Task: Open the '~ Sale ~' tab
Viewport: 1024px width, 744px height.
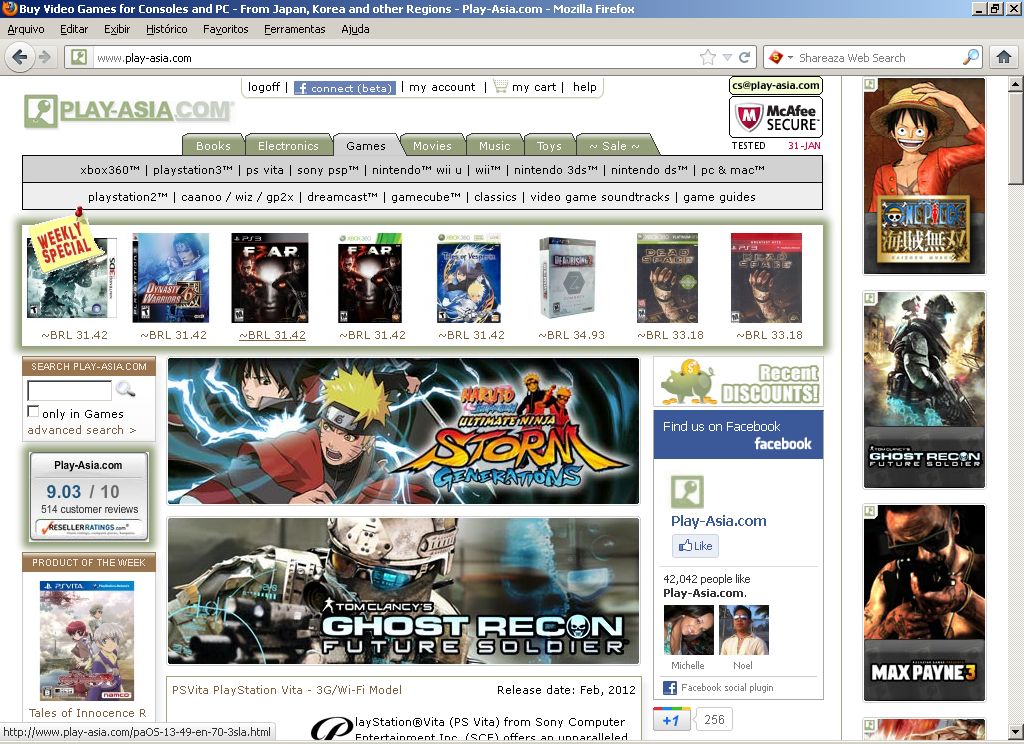Action: pyautogui.click(x=614, y=146)
